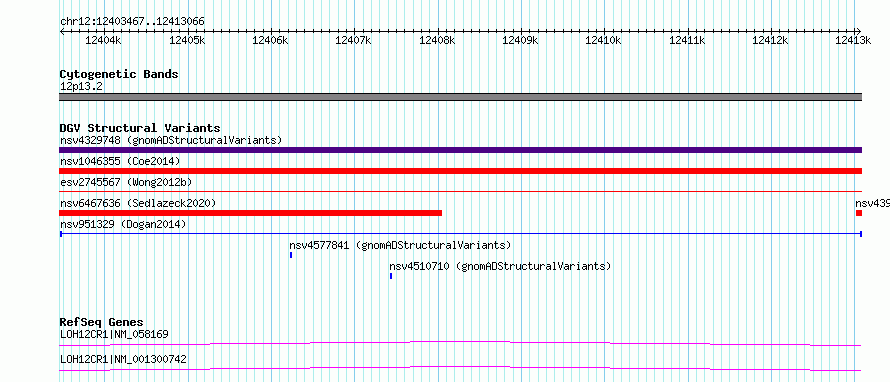
Task: Click the gray 12p13.2 cytogenetic band bar
Action: (461, 97)
